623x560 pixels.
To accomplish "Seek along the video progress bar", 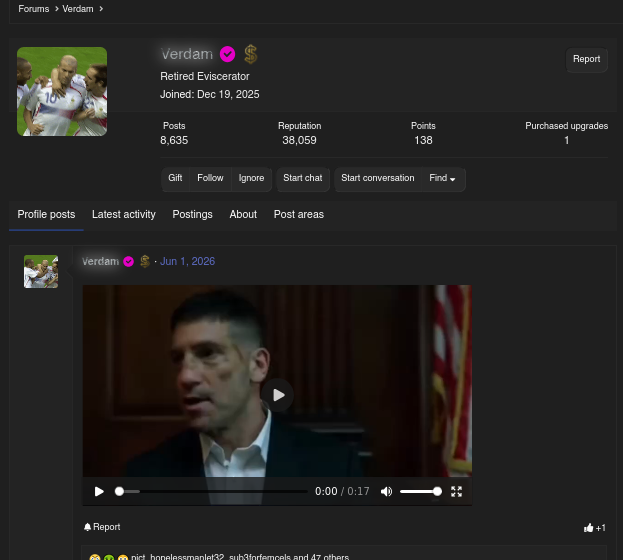I will (211, 492).
